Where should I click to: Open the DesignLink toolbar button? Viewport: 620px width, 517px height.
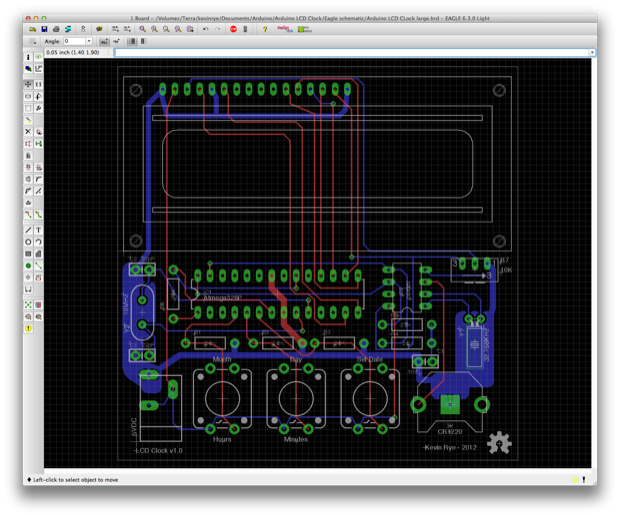point(284,29)
